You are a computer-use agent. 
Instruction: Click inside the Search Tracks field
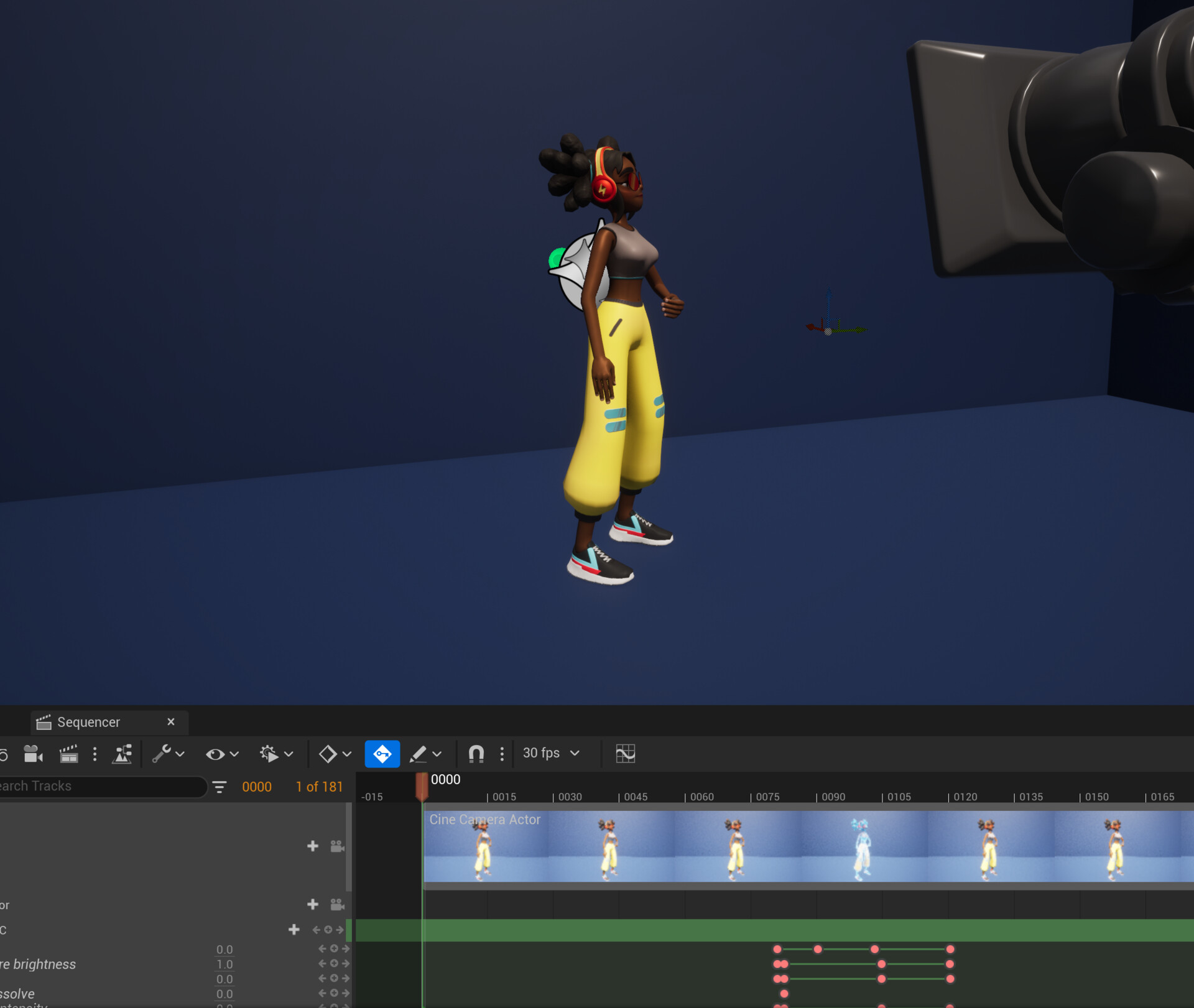[99, 786]
